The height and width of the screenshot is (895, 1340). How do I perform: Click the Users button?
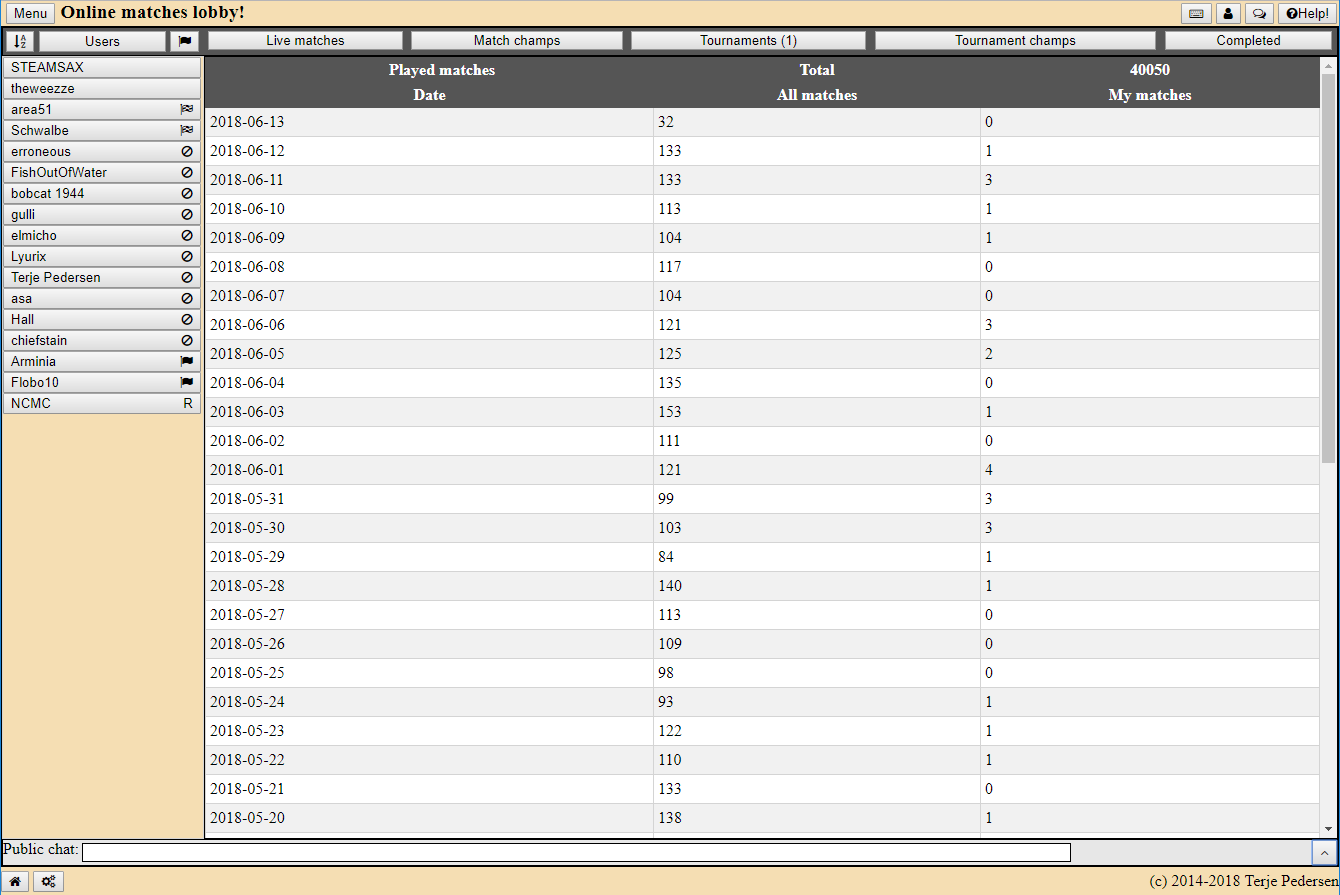coord(102,41)
